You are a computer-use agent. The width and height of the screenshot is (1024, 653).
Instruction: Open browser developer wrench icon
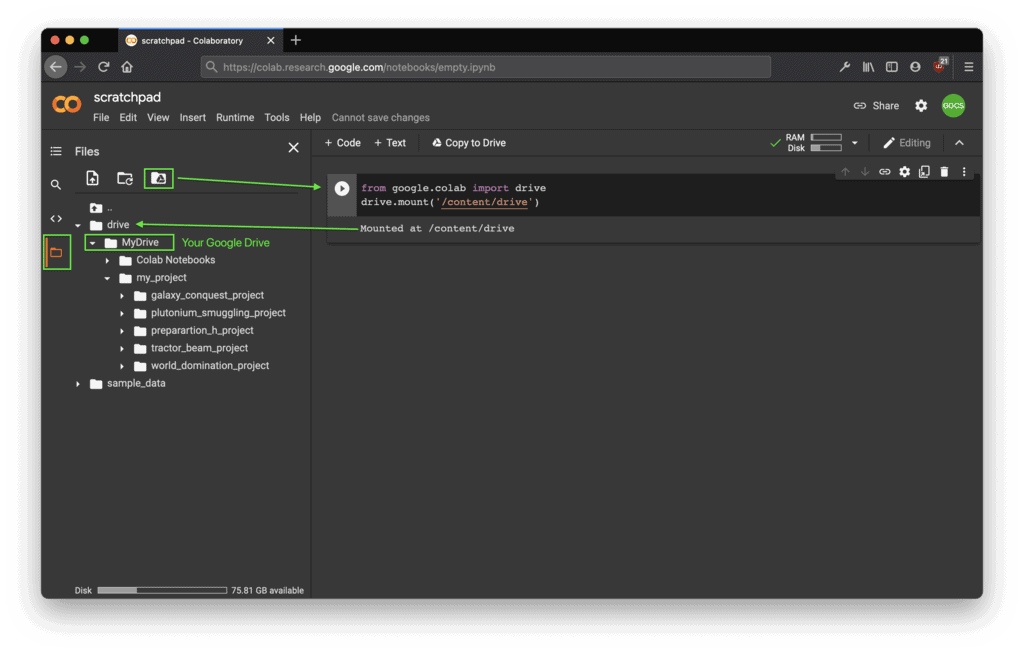tap(844, 67)
